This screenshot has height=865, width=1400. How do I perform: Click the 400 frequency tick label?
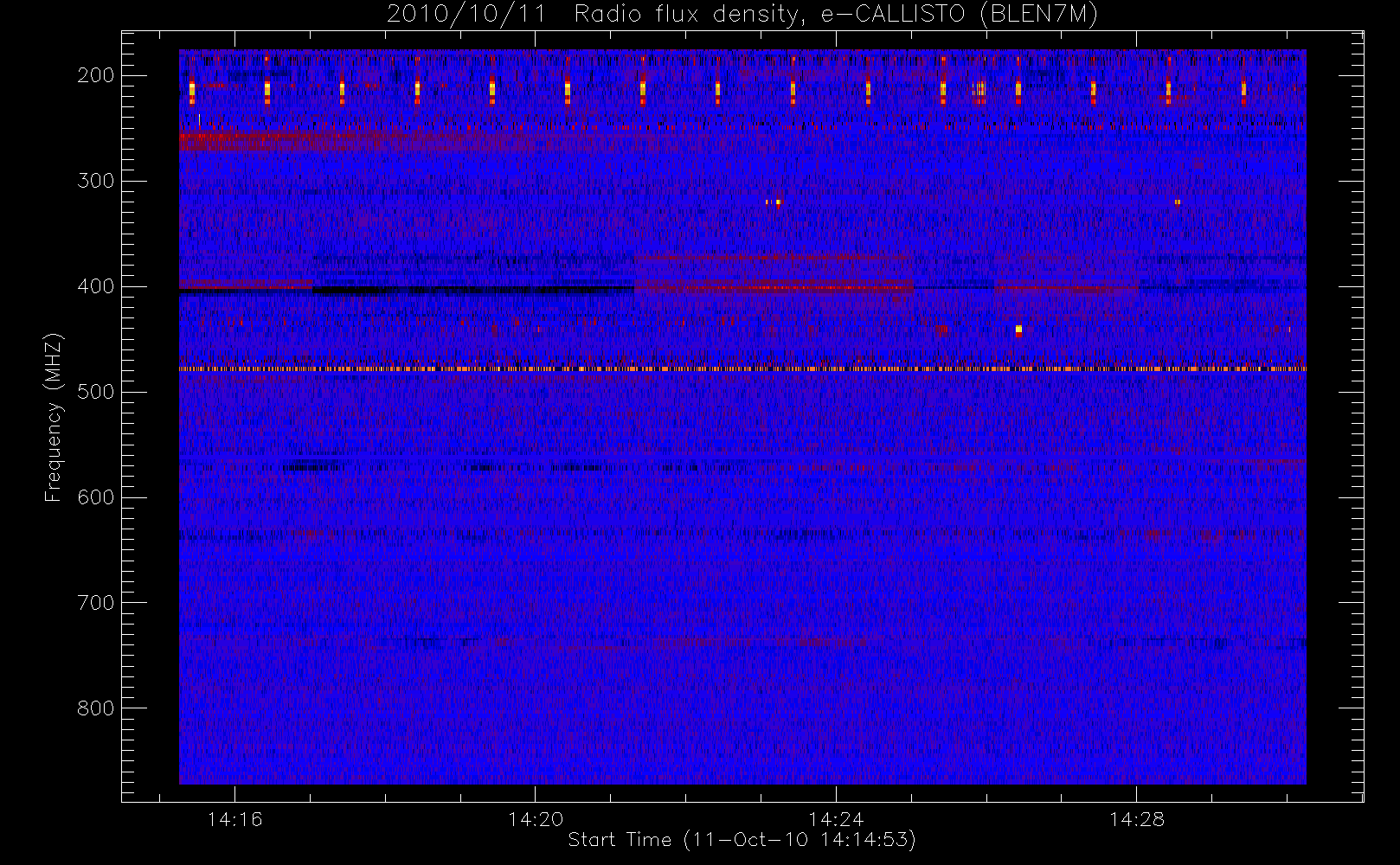(96, 286)
